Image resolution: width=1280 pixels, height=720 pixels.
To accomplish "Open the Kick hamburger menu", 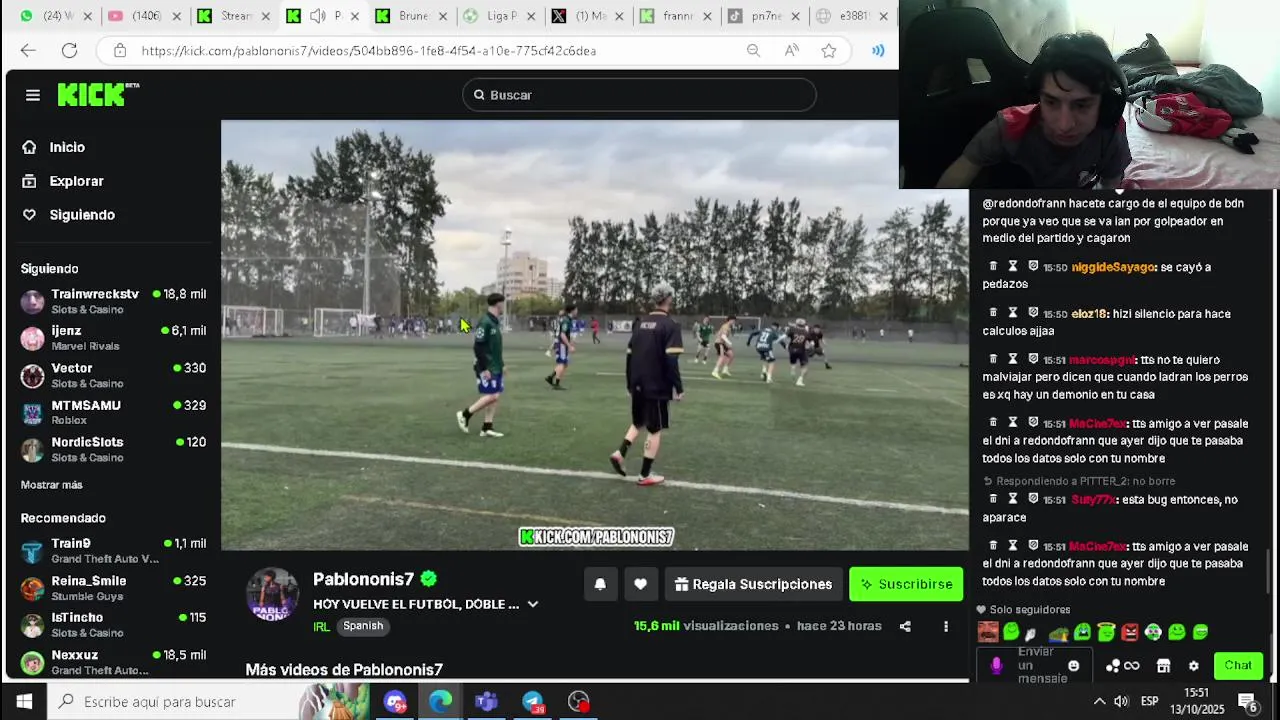I will (x=33, y=95).
